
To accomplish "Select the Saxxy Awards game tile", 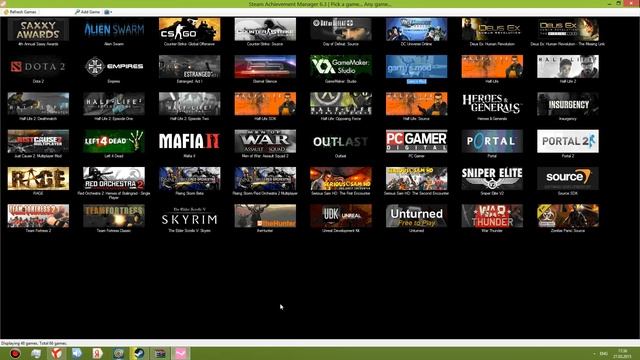I will coord(38,29).
